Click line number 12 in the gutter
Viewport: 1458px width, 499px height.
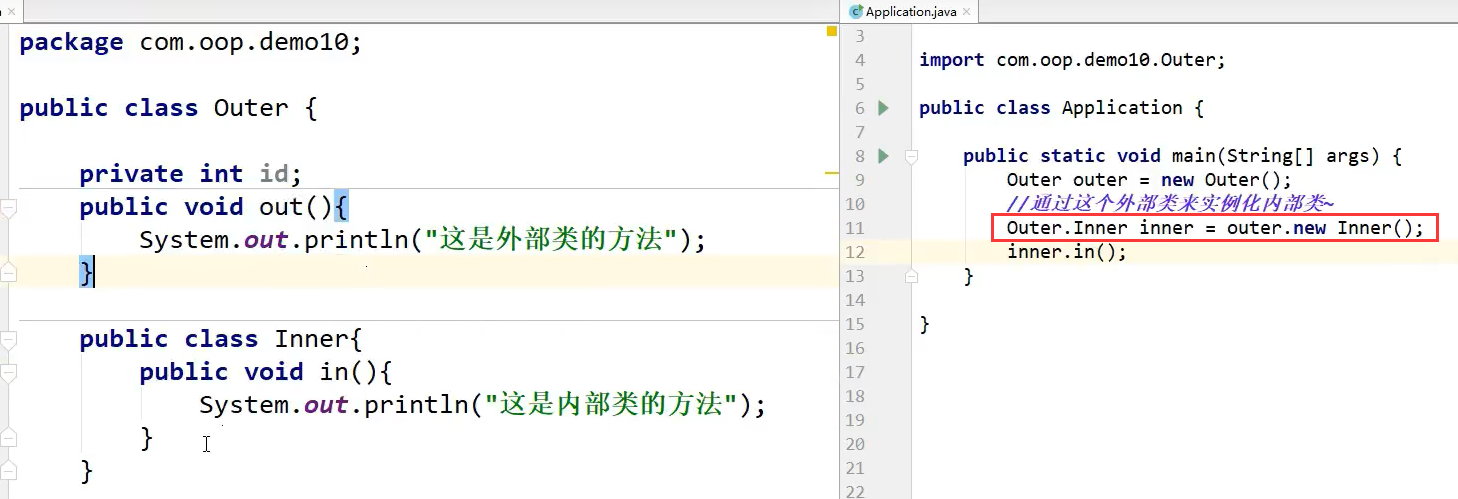coord(855,252)
